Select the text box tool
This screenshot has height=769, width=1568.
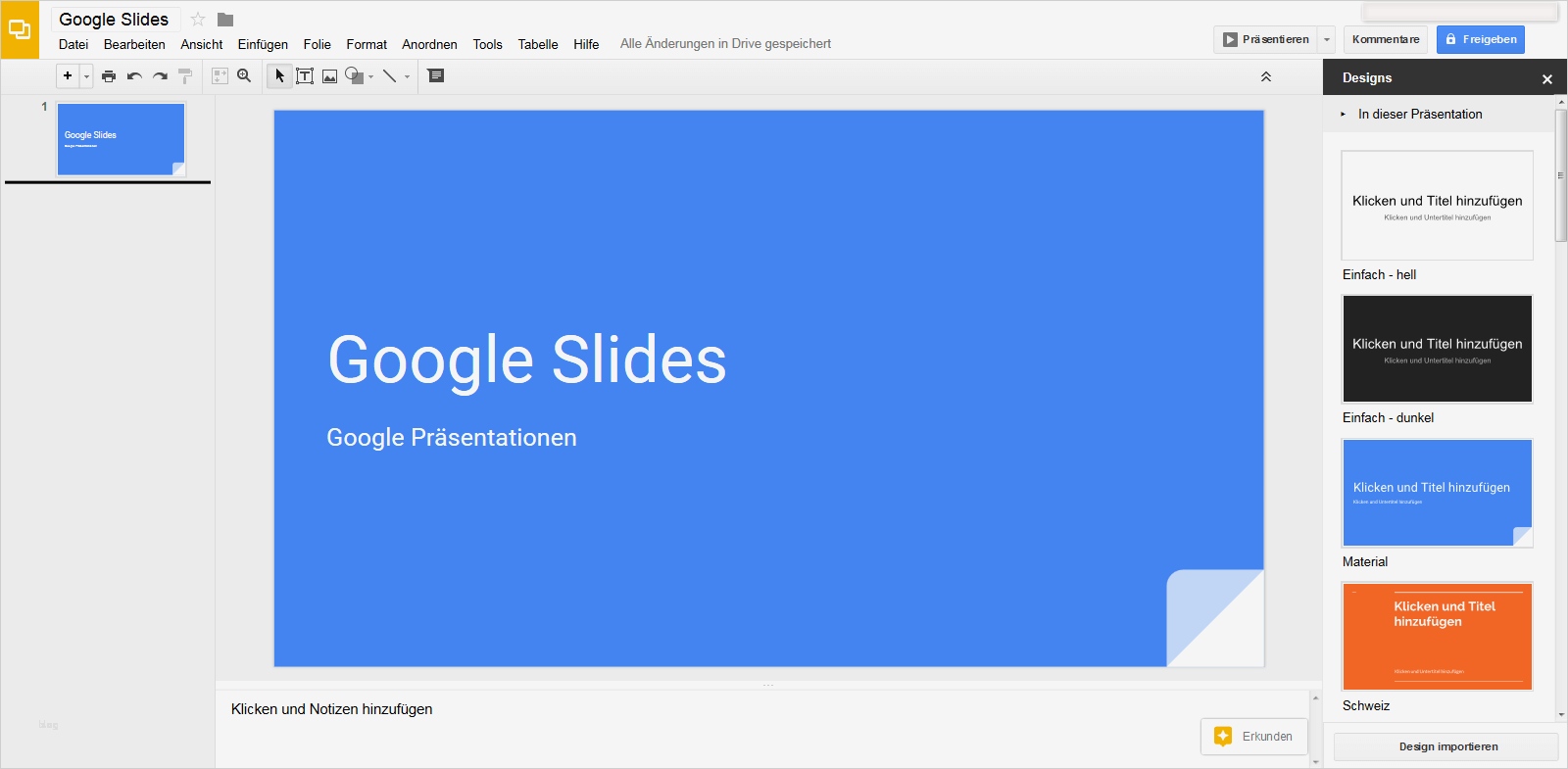tap(305, 75)
